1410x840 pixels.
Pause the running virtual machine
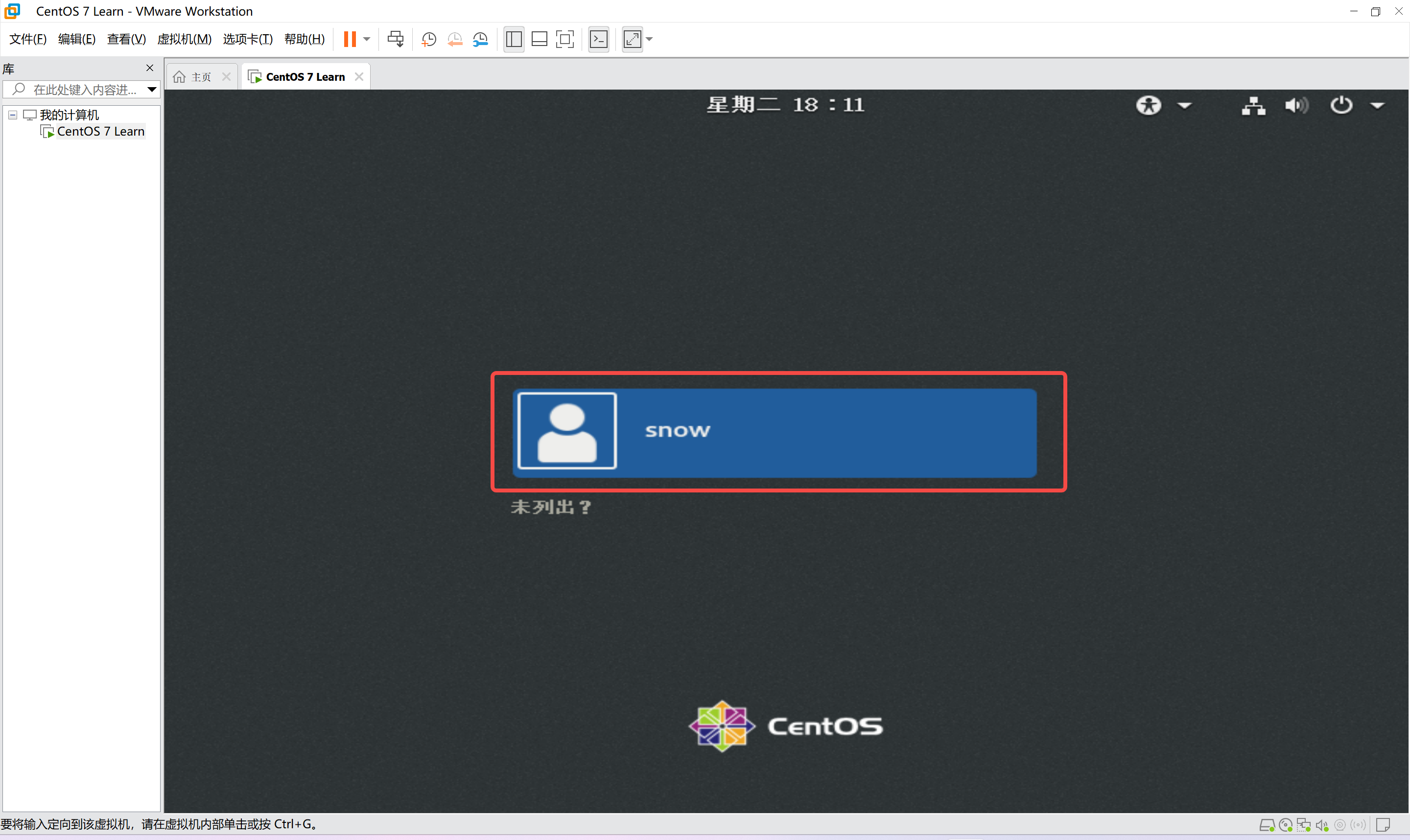350,39
